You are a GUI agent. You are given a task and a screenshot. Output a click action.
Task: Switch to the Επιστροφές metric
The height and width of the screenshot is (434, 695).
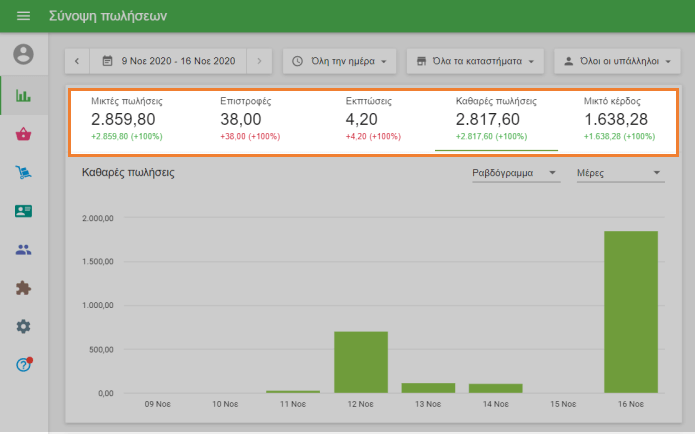pyautogui.click(x=245, y=118)
